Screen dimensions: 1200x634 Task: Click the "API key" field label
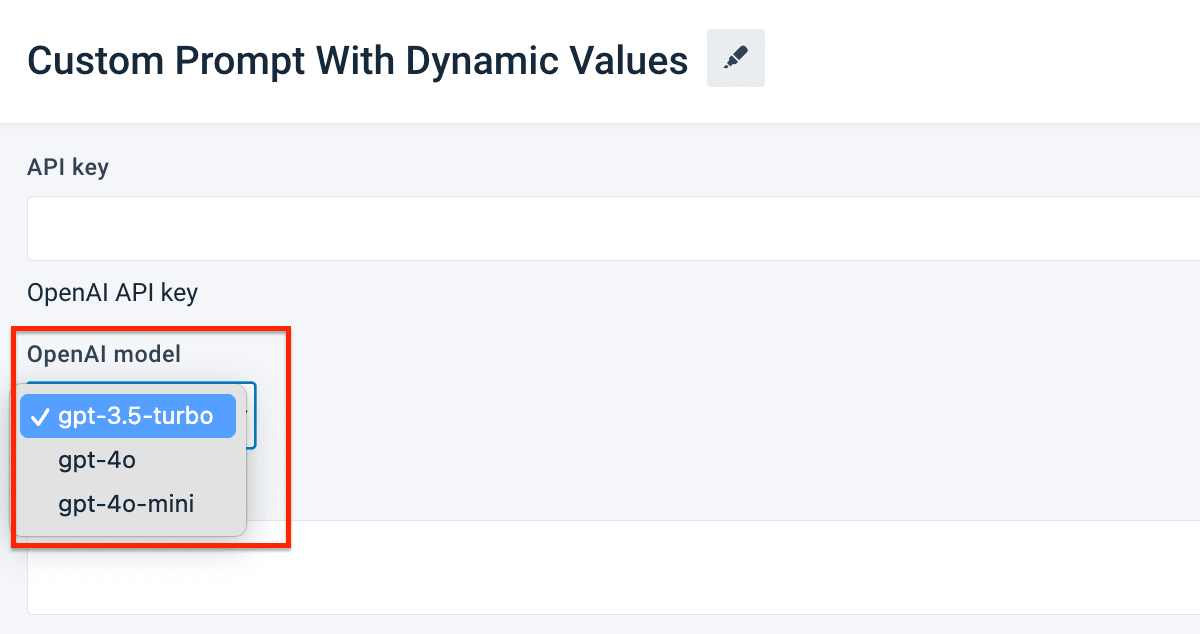coord(68,167)
